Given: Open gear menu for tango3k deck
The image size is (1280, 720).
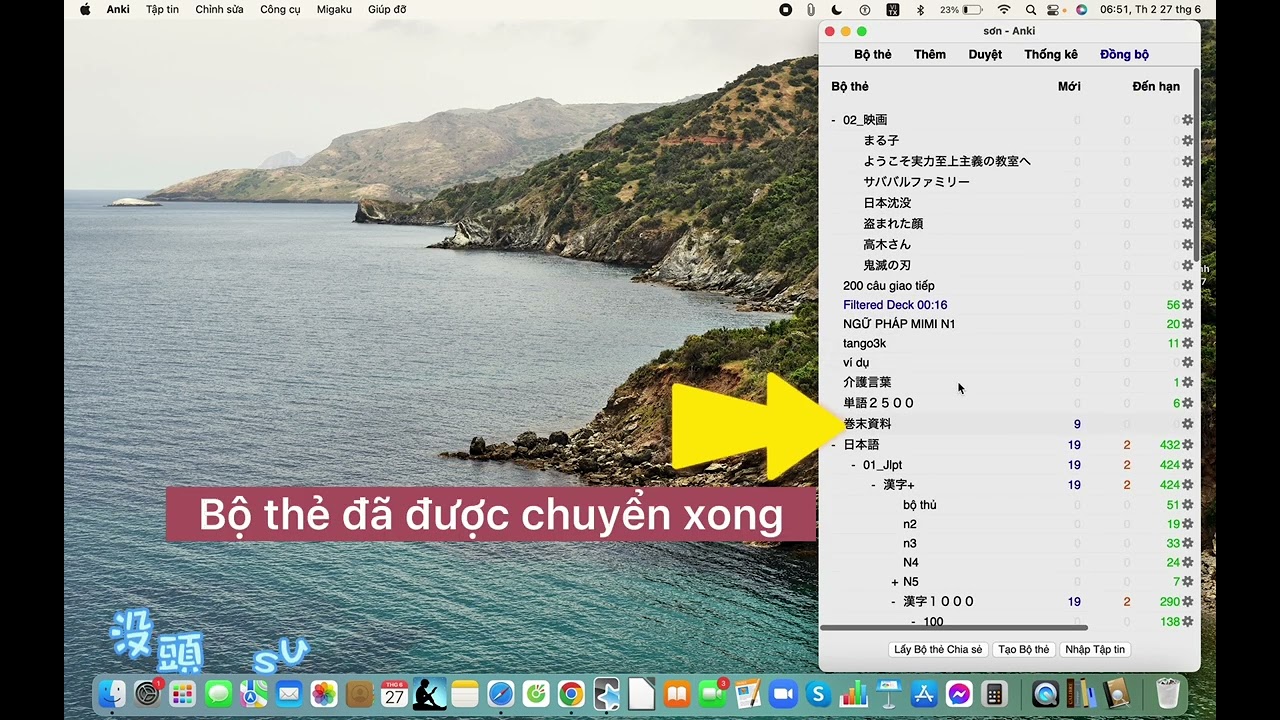Looking at the screenshot, I should pos(1187,343).
